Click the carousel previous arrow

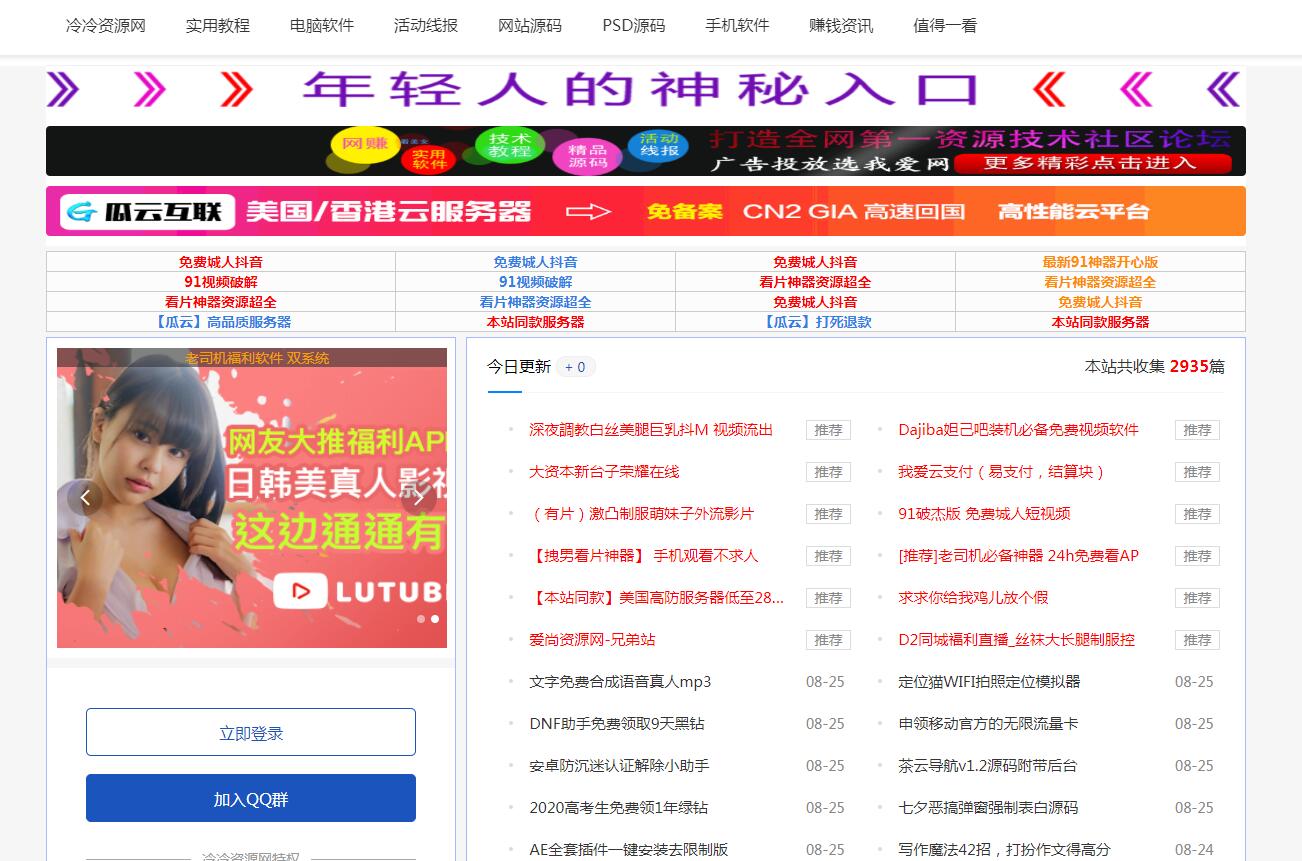85,497
